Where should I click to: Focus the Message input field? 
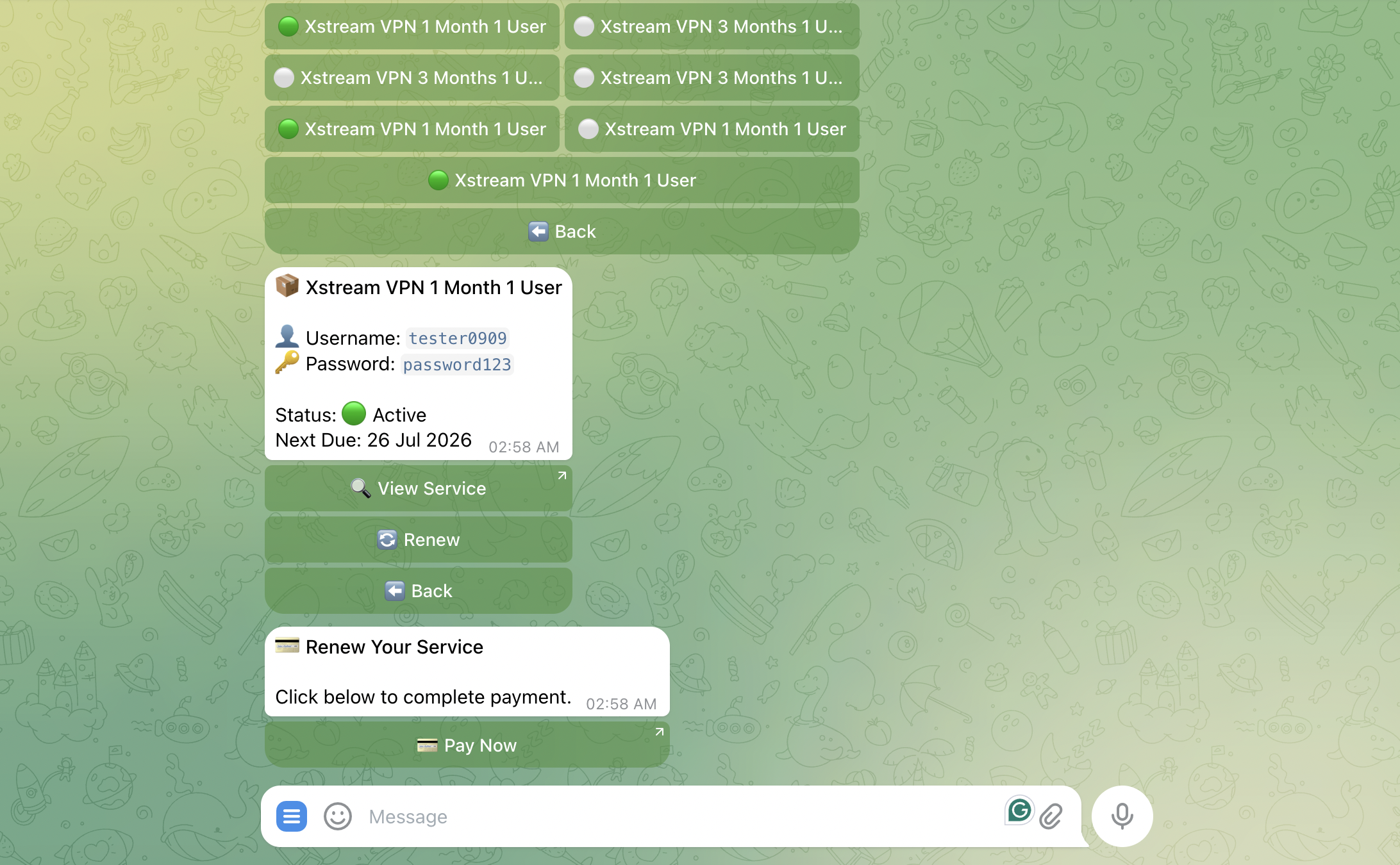(x=679, y=816)
